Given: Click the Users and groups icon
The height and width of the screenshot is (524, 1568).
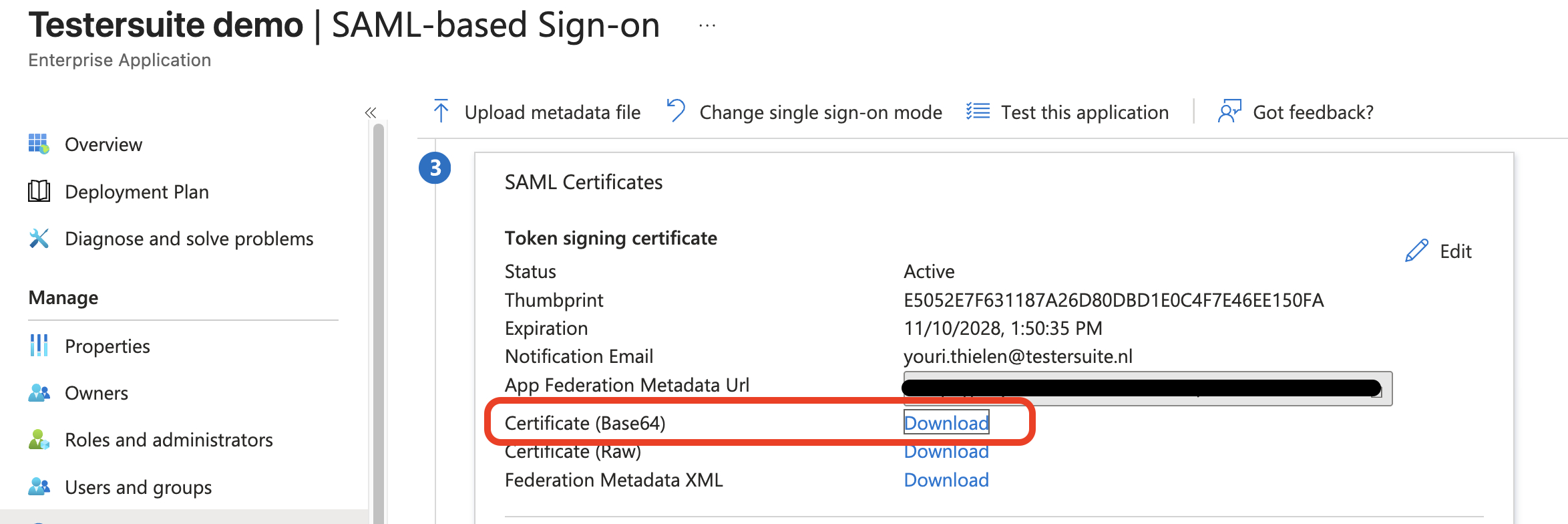Looking at the screenshot, I should coord(39,487).
